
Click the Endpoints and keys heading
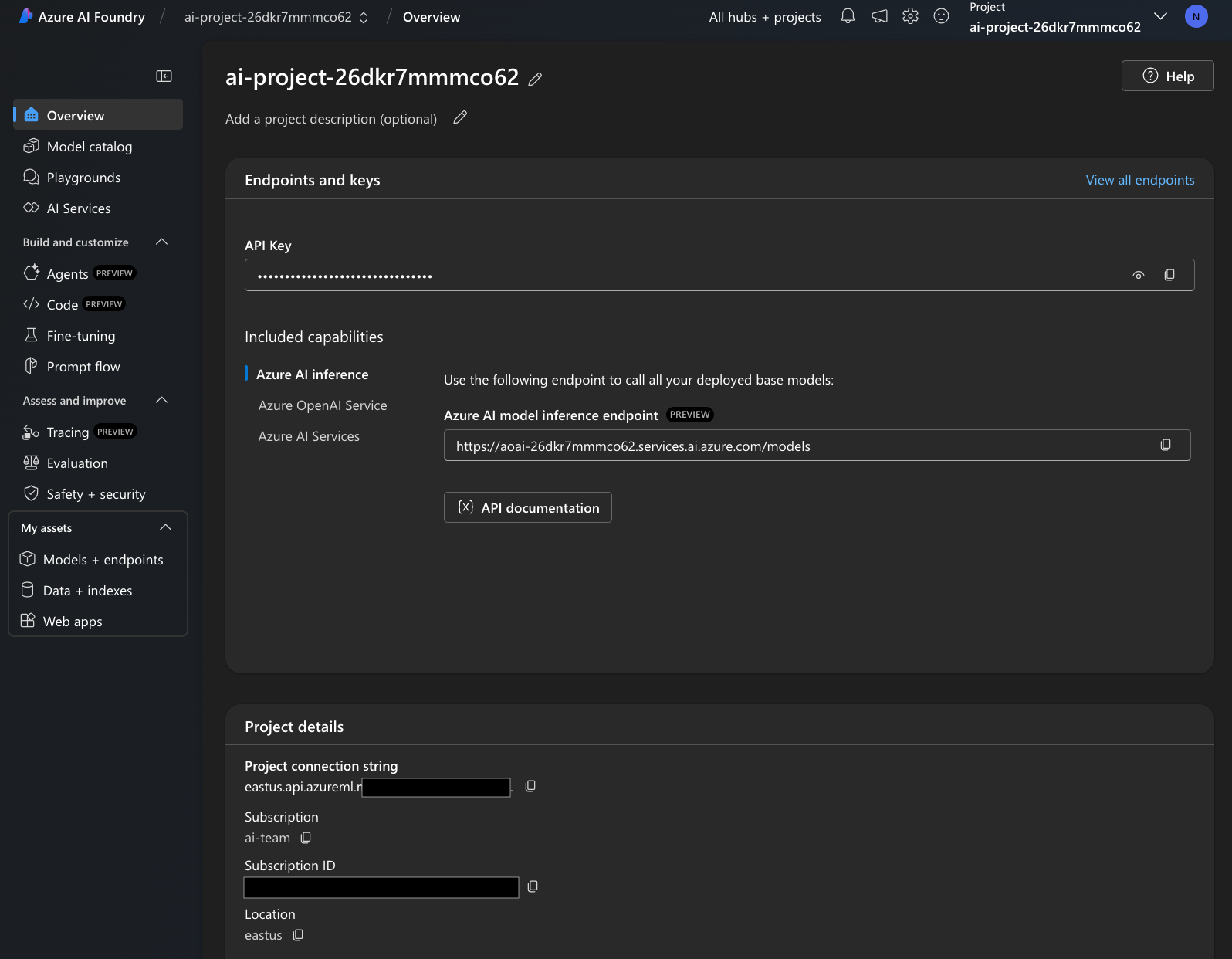tap(313, 180)
